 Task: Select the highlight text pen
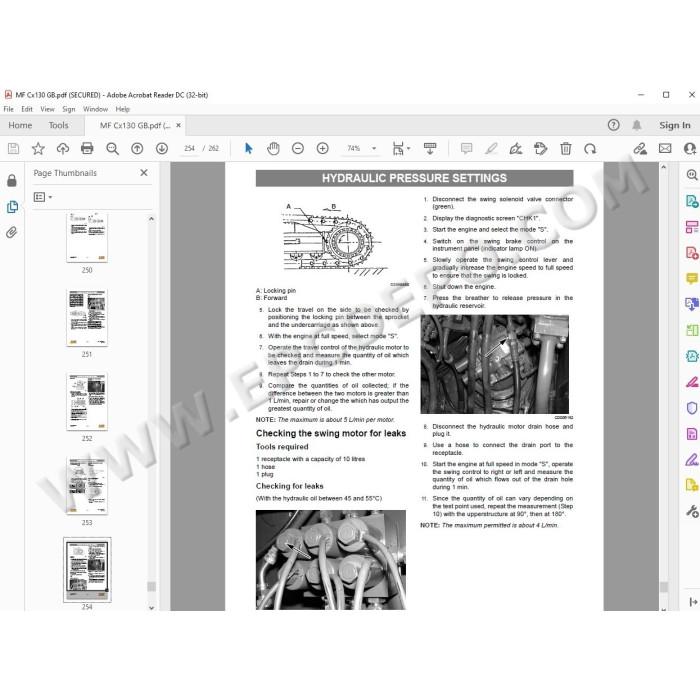tap(491, 149)
